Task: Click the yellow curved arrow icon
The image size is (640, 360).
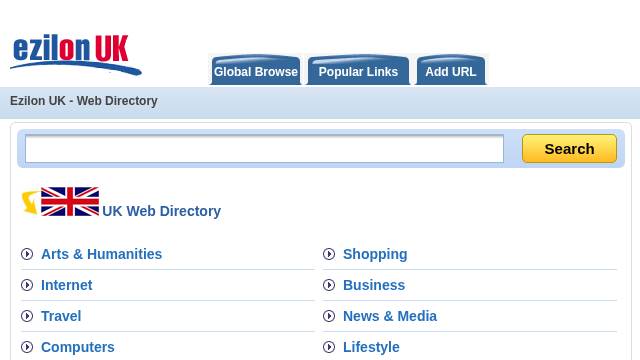Action: tap(30, 202)
